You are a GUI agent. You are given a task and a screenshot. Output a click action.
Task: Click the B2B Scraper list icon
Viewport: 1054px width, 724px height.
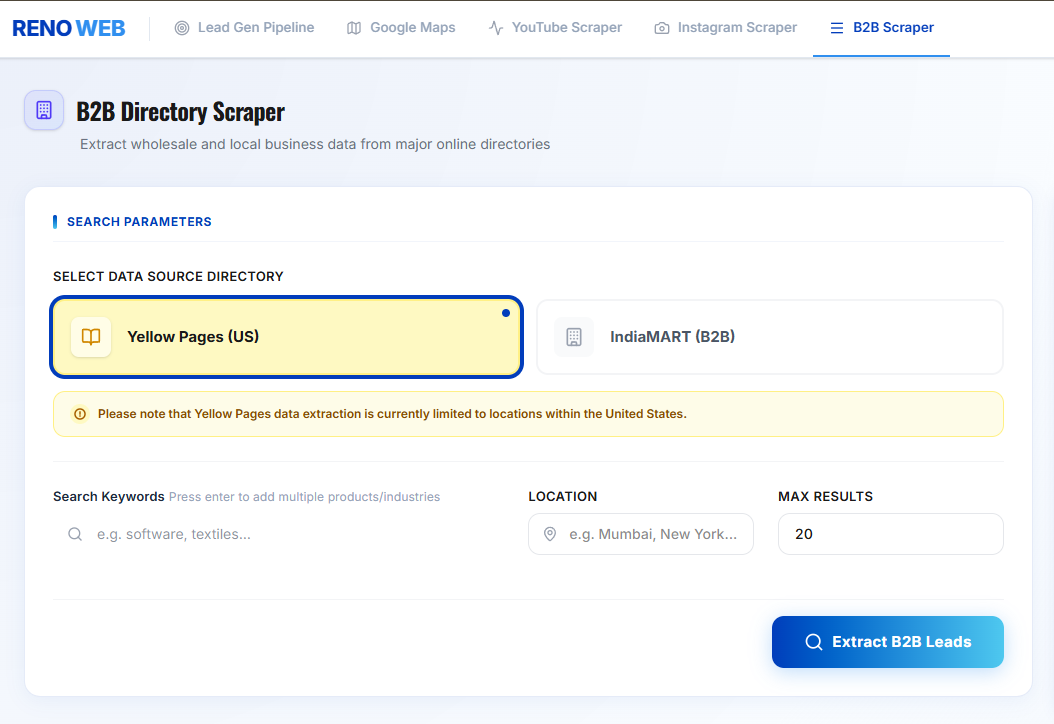point(837,28)
